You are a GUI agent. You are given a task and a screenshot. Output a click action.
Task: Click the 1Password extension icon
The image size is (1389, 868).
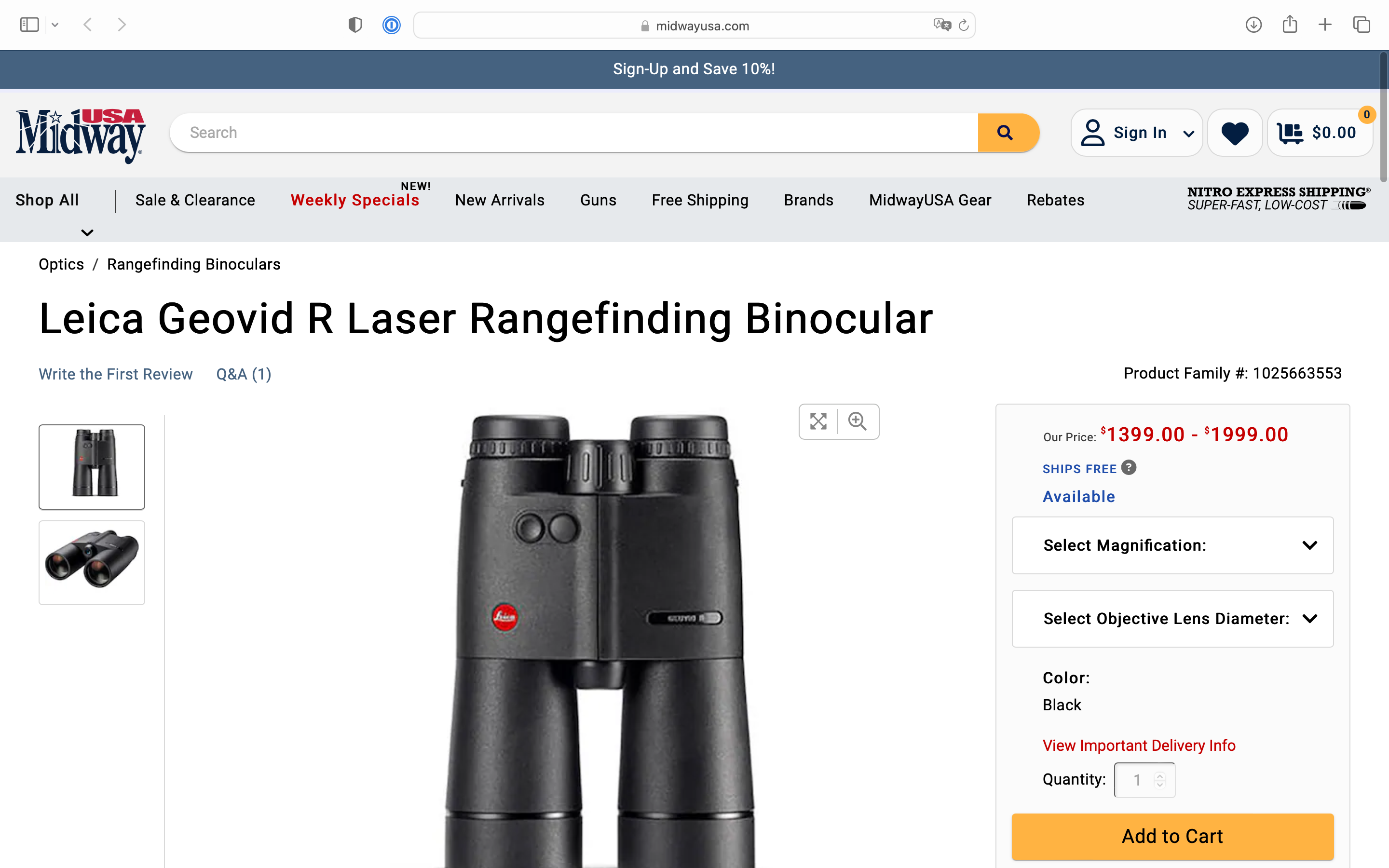tap(392, 25)
